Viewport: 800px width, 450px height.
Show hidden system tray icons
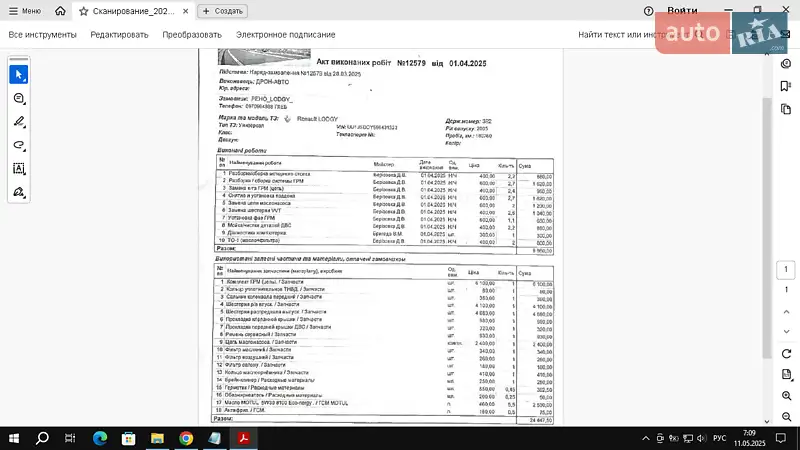(x=646, y=438)
